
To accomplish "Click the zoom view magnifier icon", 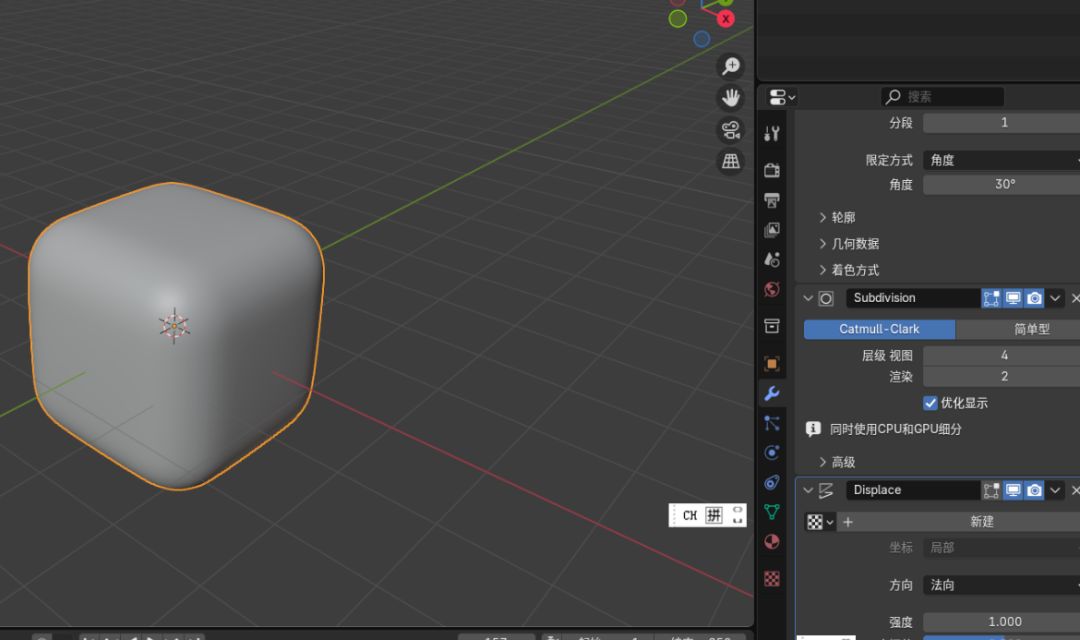I will click(x=732, y=66).
